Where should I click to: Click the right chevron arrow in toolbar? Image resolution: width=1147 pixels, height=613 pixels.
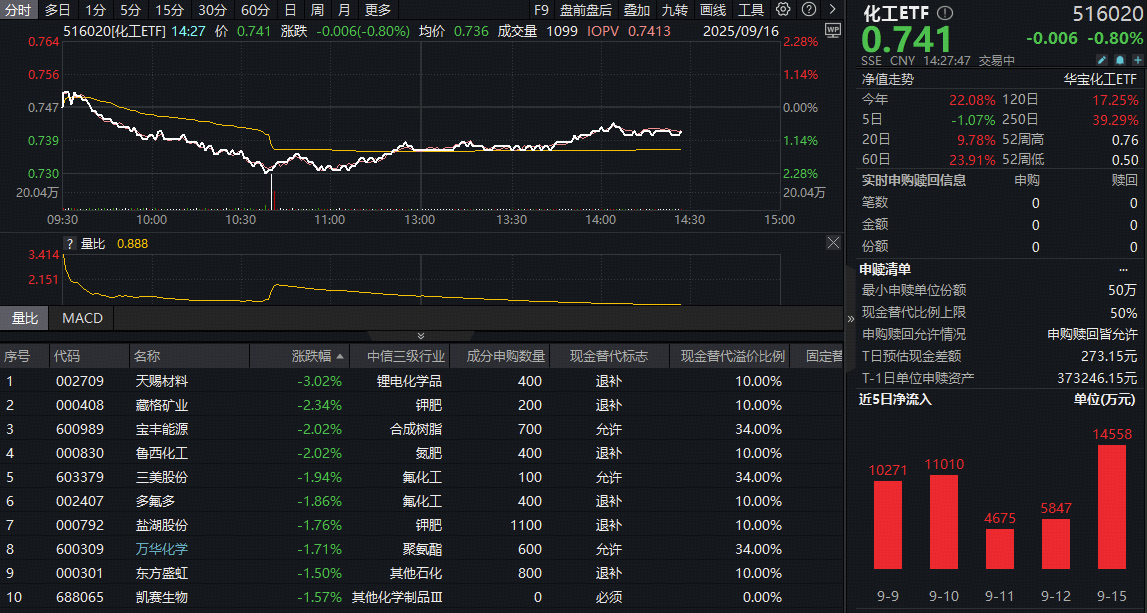[x=832, y=10]
